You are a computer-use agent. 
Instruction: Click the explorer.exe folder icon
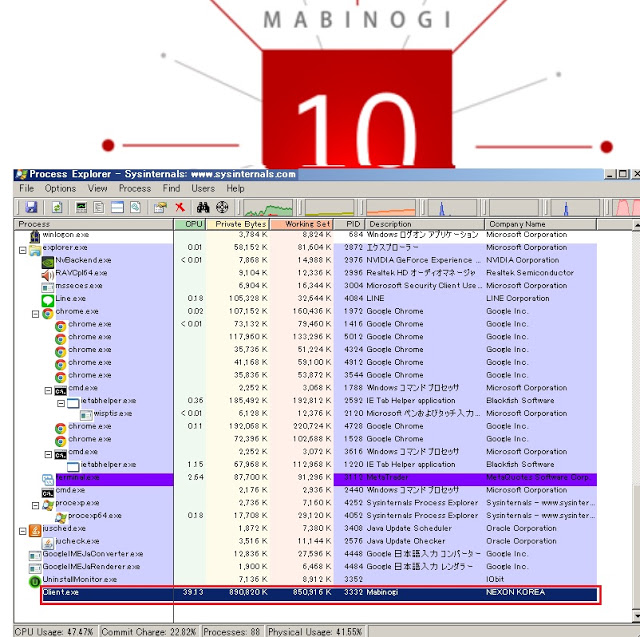tap(35, 249)
